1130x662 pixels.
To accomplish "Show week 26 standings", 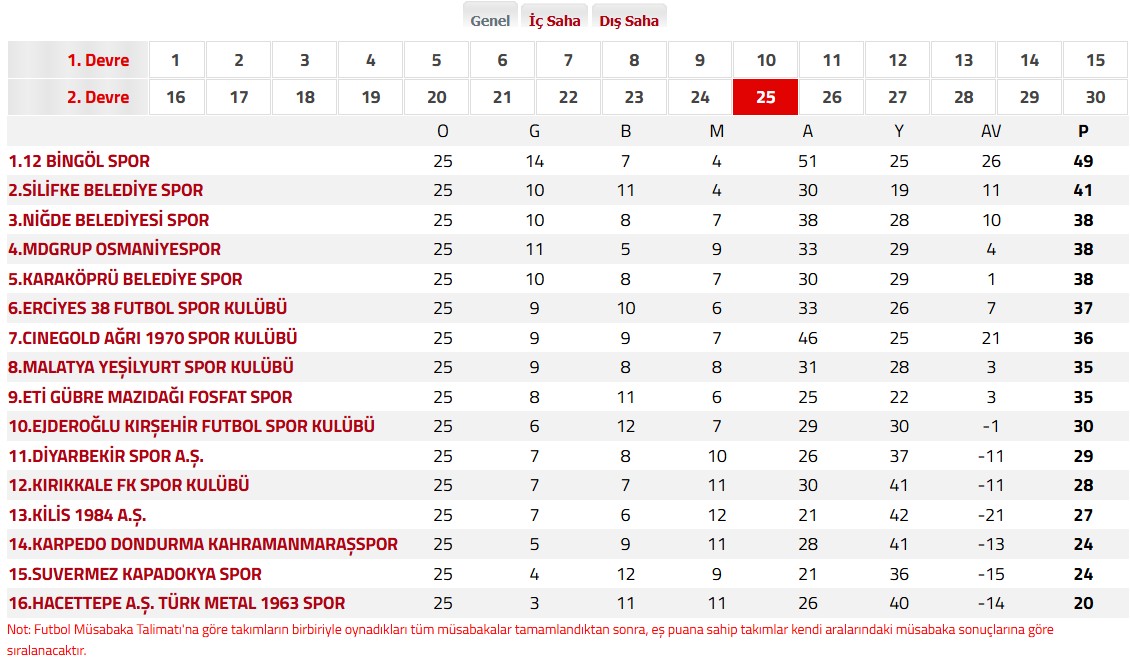I will click(x=832, y=97).
